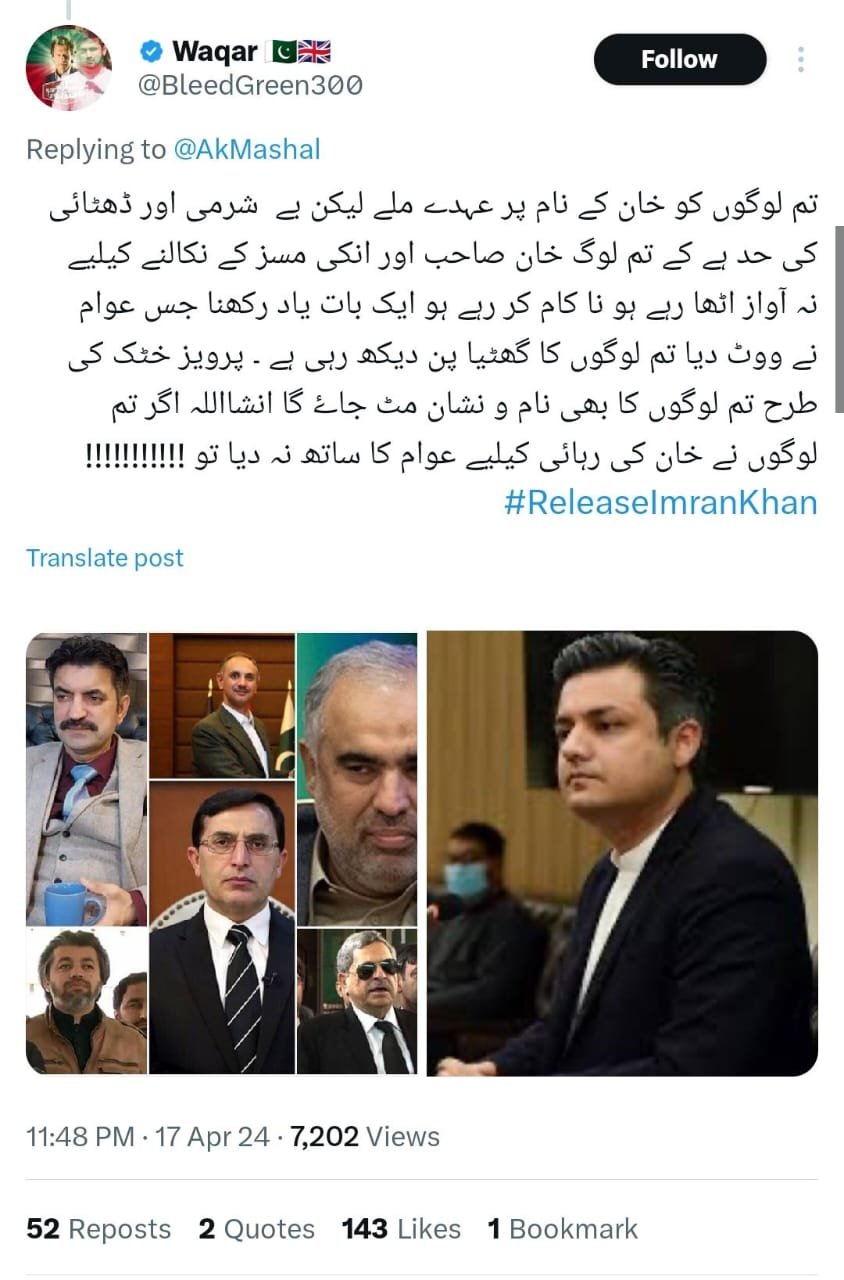Screen dimensions: 844x1280
Task: Click the Follow button
Action: 679,59
